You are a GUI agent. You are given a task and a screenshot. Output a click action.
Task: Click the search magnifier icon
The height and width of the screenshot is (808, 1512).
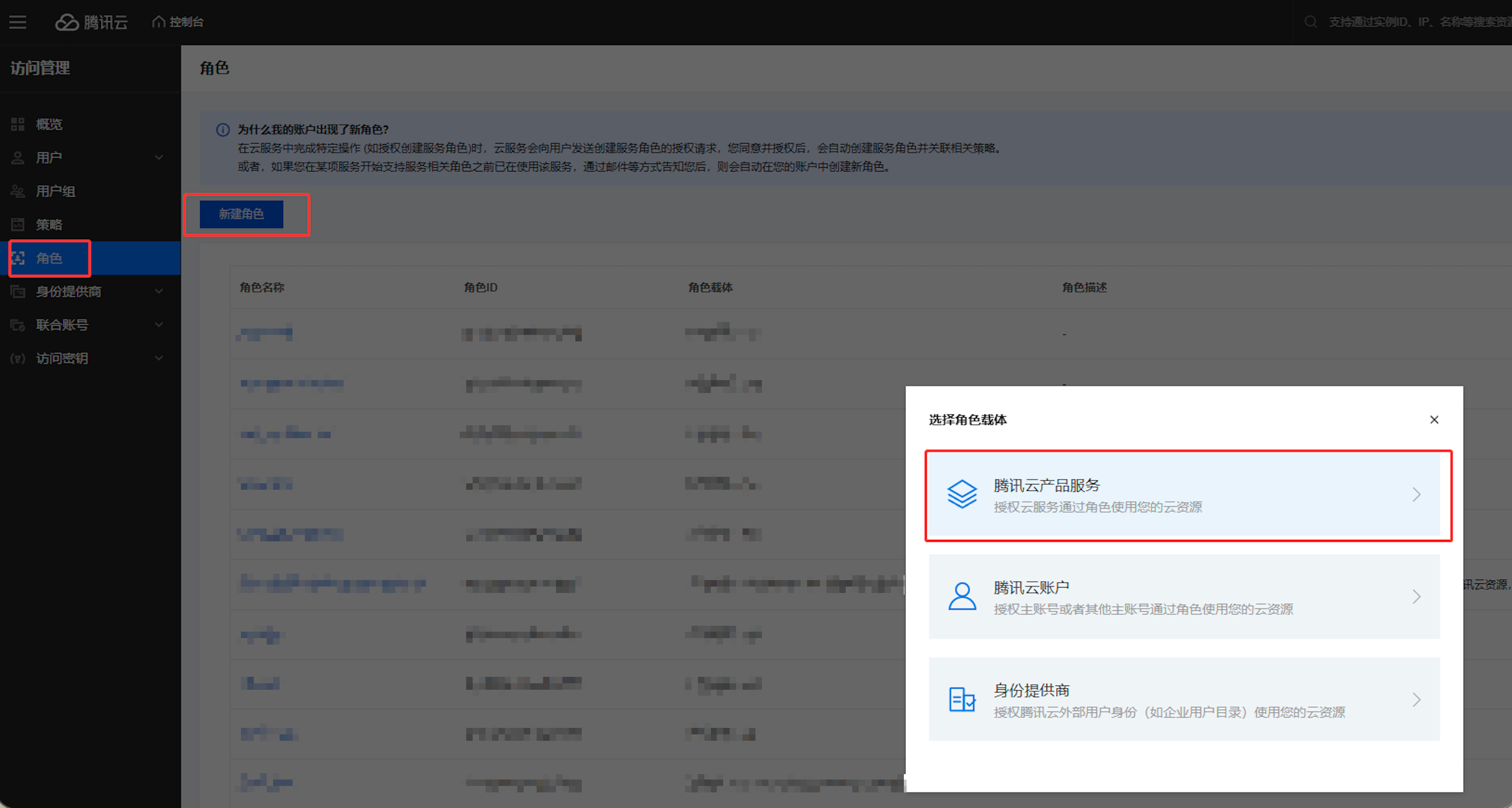(1311, 22)
